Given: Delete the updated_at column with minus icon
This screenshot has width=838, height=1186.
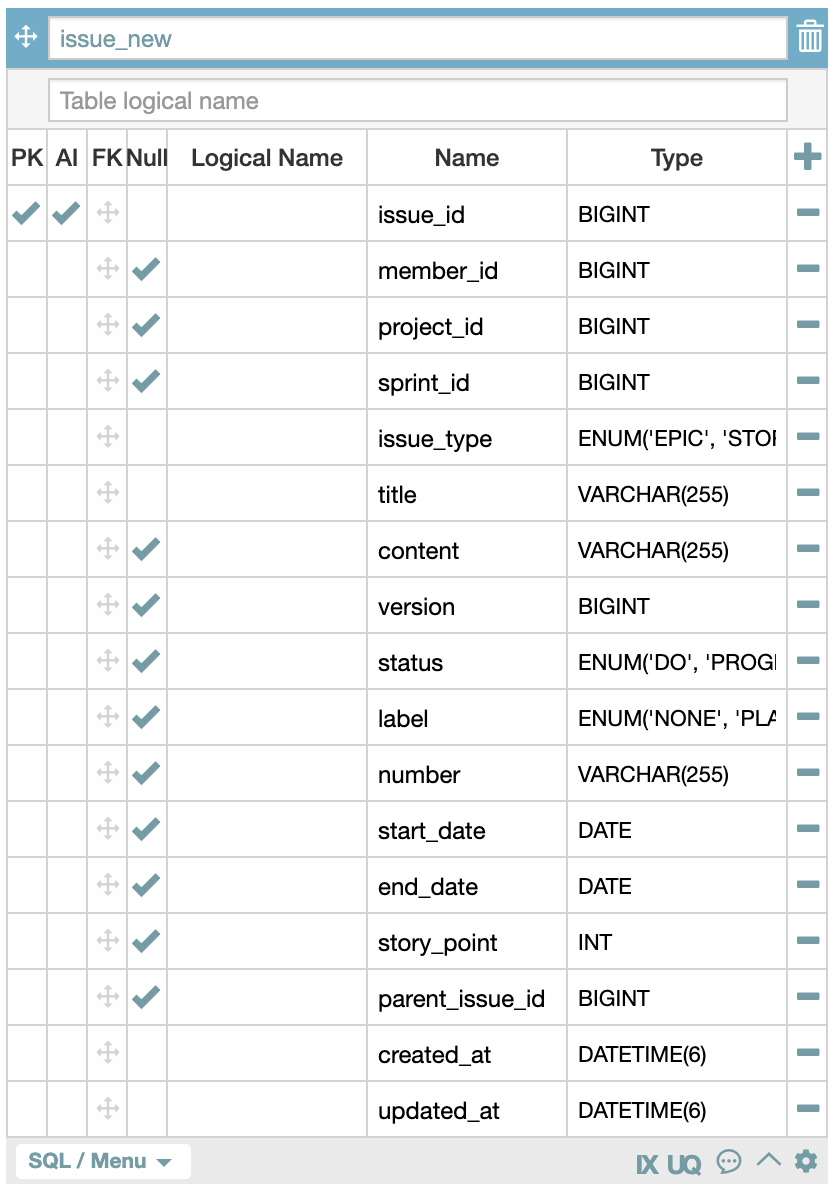Looking at the screenshot, I should coord(808,1108).
